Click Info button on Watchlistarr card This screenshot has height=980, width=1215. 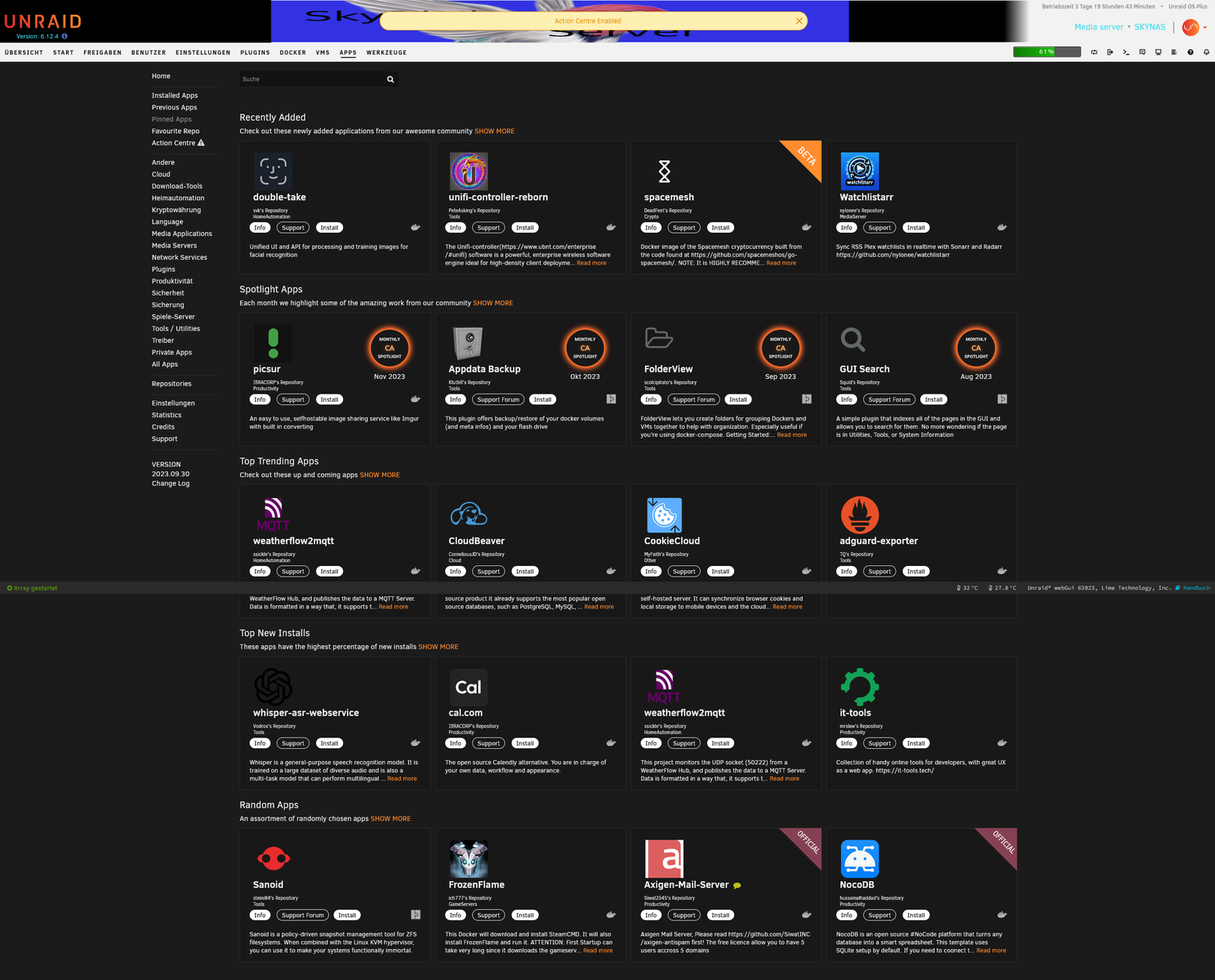point(847,228)
